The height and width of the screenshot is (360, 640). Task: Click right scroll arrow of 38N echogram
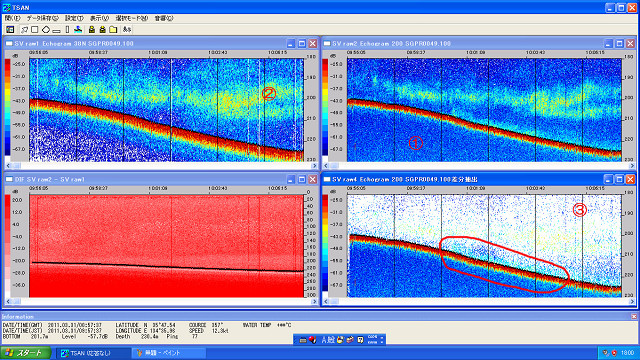pyautogui.click(x=314, y=166)
